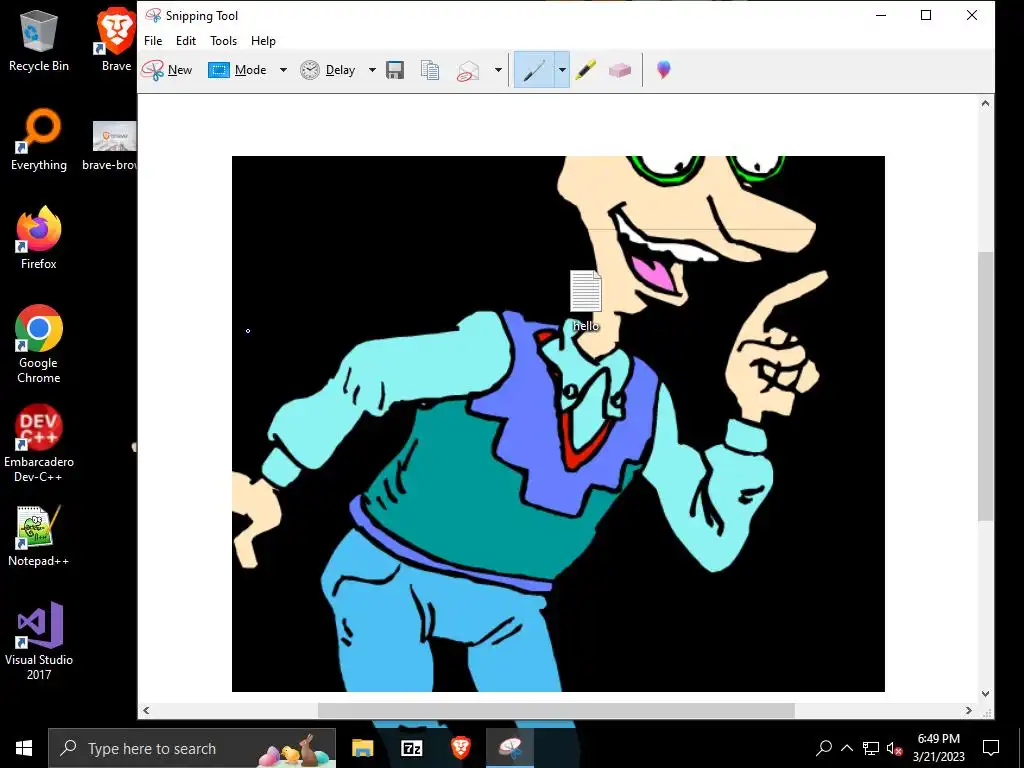
Task: Select the brave-browser image file icon
Action: coord(114,146)
